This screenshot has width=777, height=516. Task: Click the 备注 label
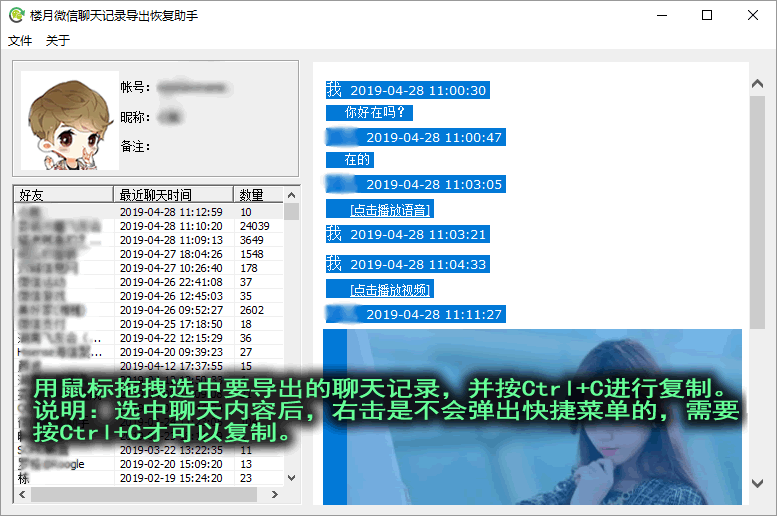(135, 147)
